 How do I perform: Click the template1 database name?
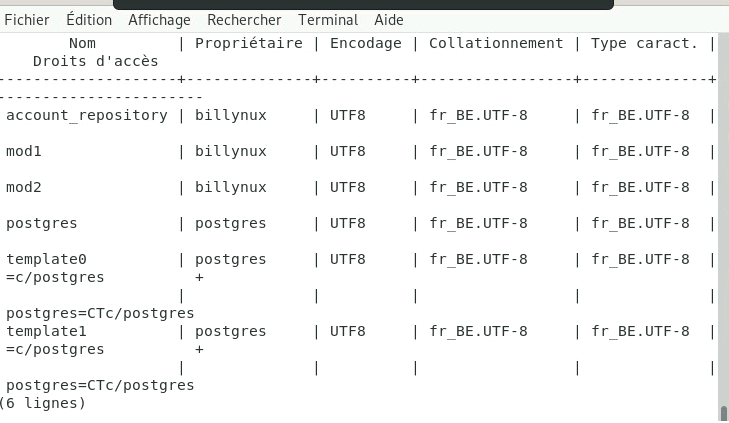46,331
